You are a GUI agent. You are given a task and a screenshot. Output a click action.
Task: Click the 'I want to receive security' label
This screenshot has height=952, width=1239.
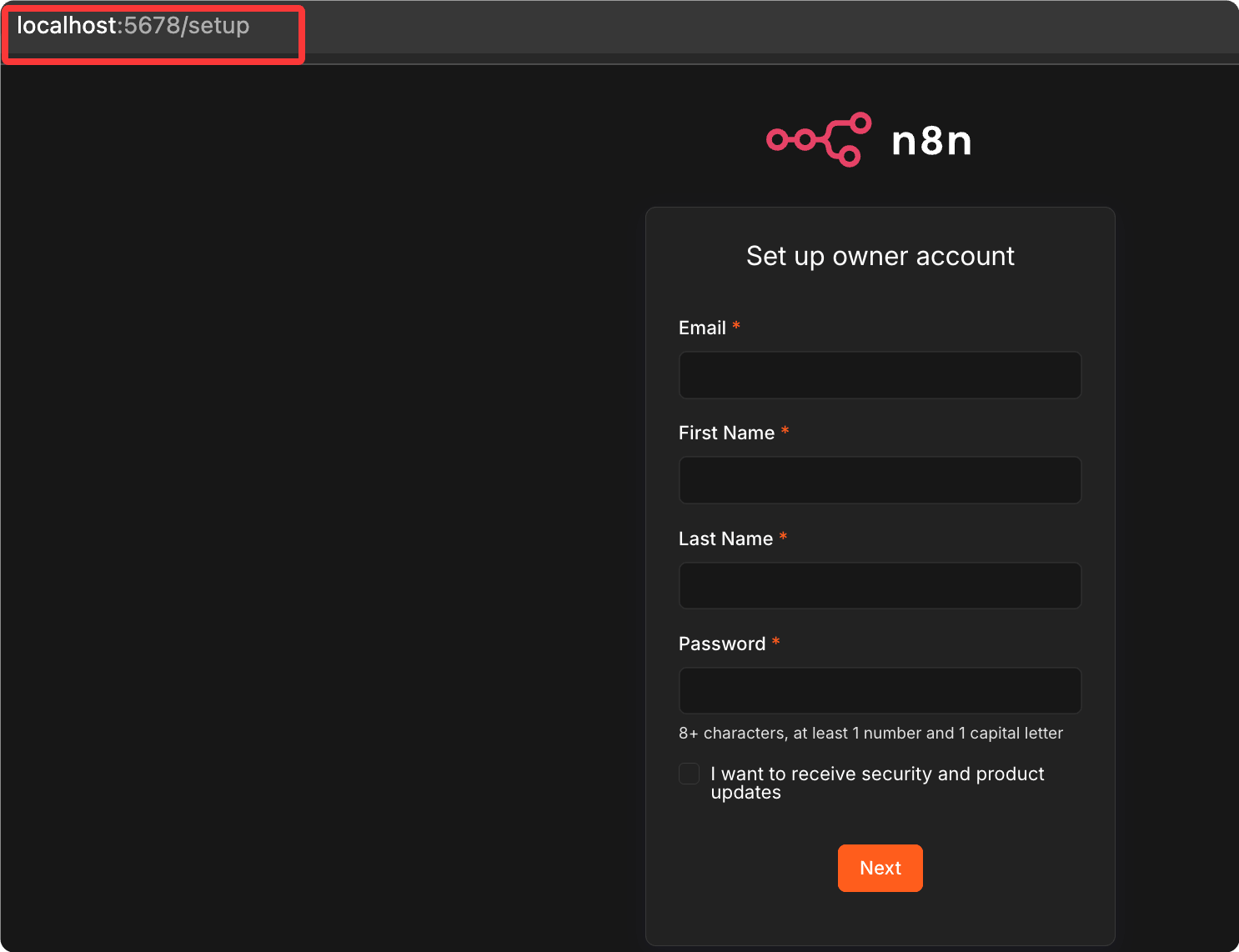(877, 783)
